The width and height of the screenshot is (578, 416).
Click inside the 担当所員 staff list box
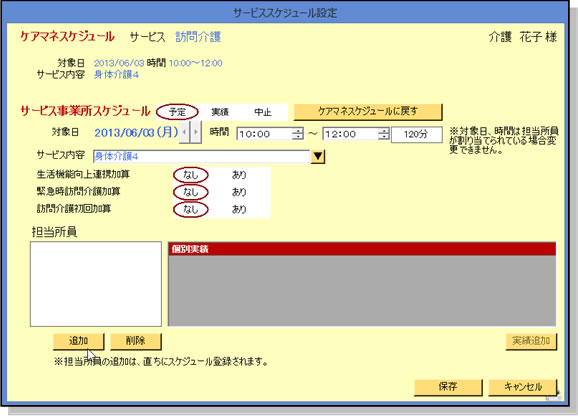pos(96,284)
